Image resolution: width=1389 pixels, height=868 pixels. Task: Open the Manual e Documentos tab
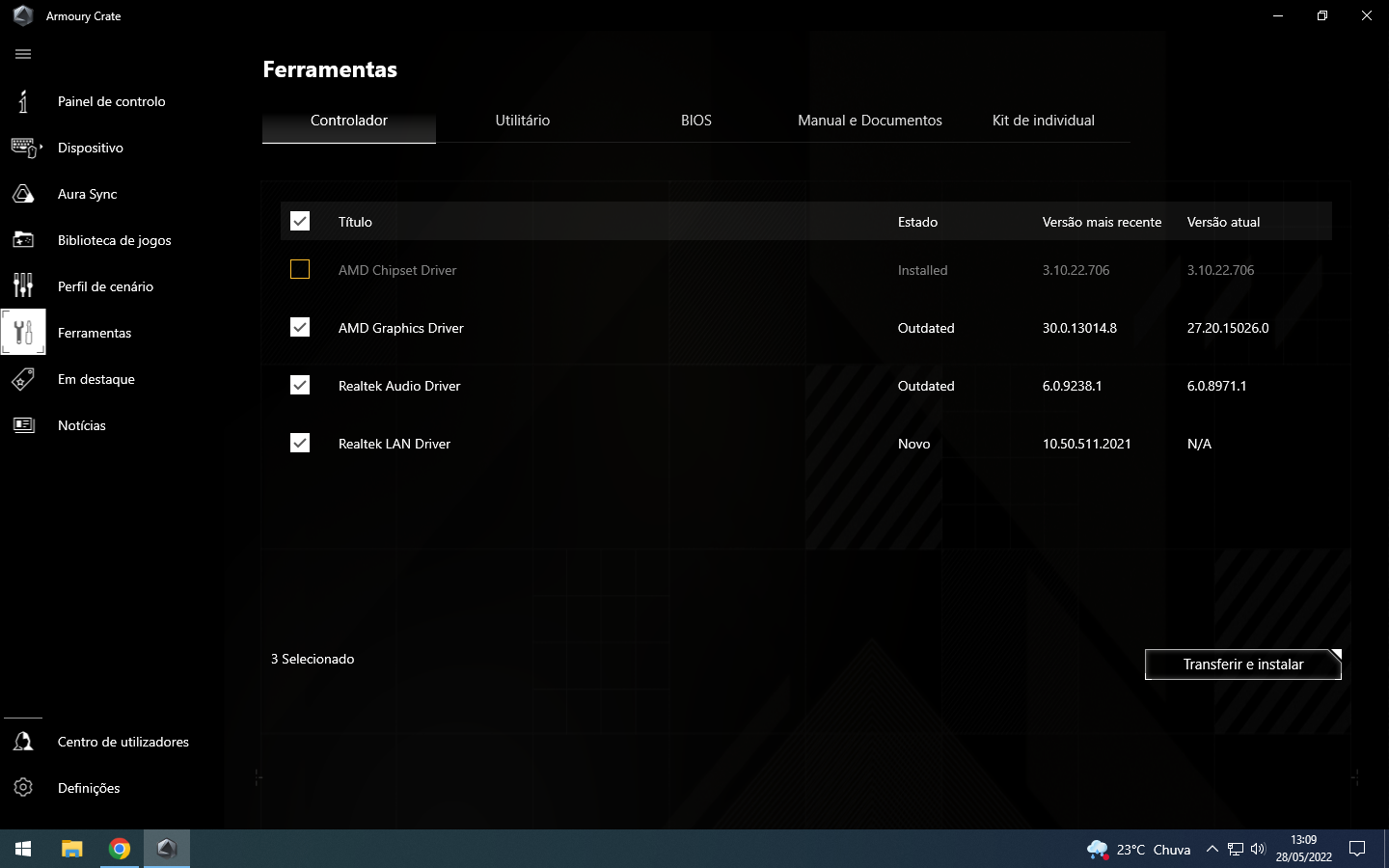[870, 121]
